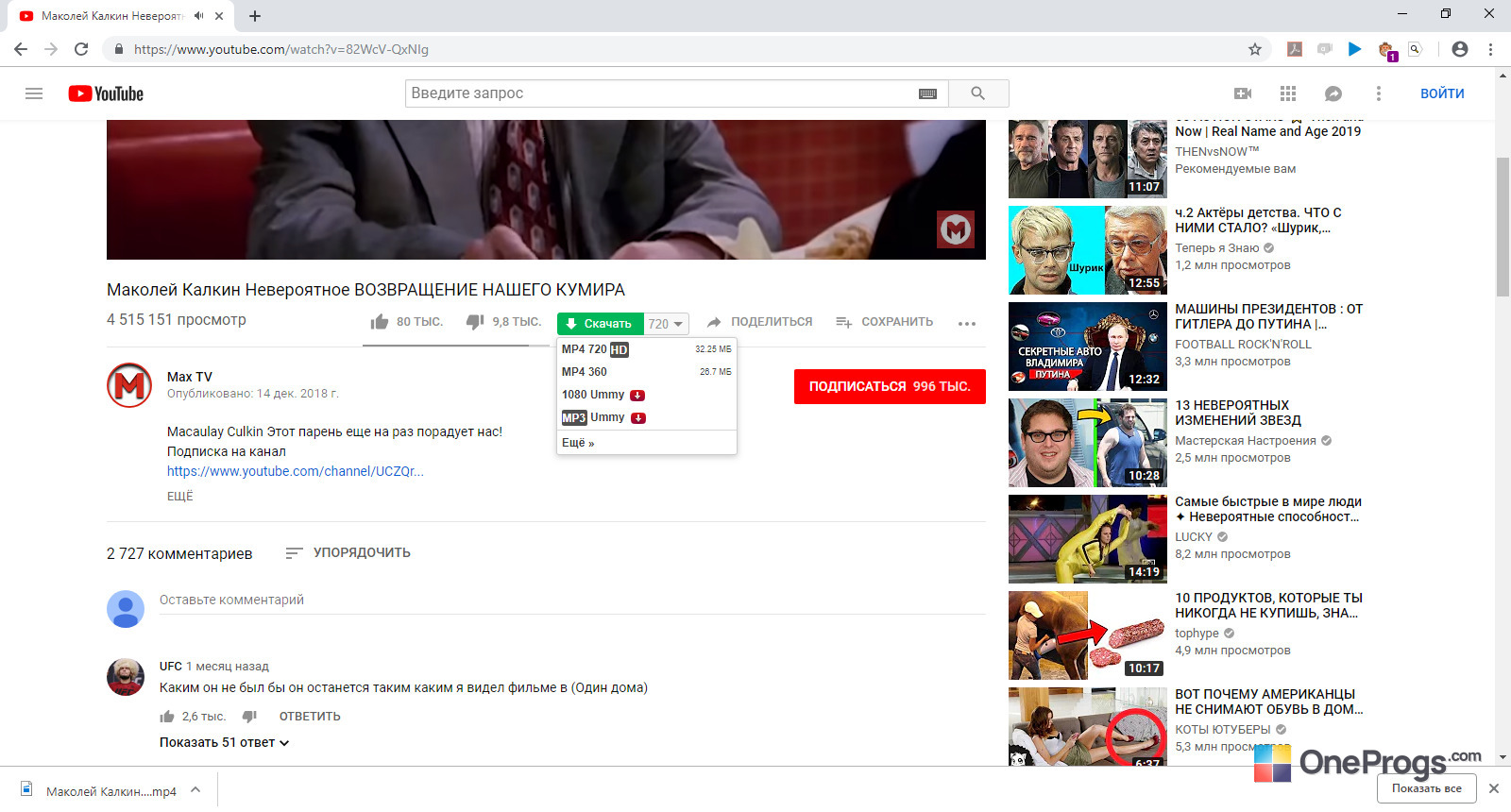Go to the YouTube home logo
The width and height of the screenshot is (1511, 812).
click(x=106, y=93)
